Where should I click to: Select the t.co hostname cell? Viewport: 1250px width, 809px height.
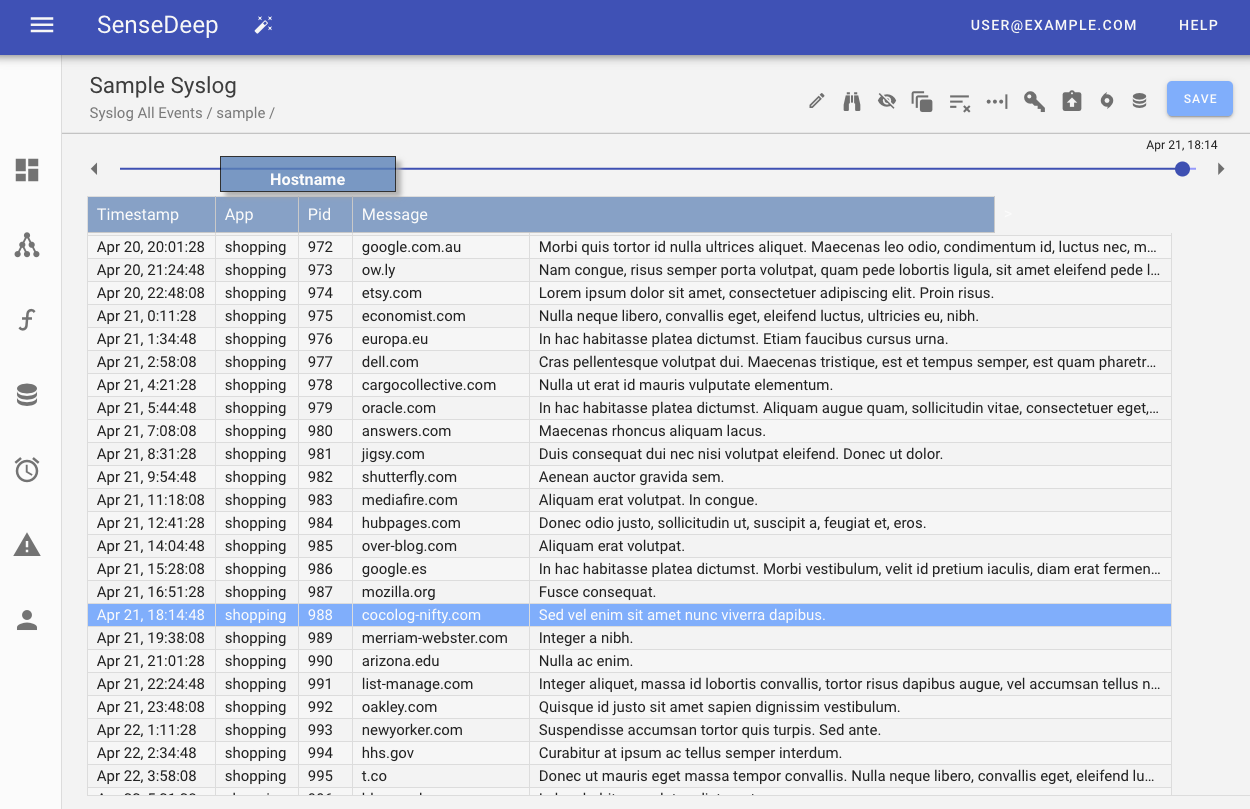coord(441,776)
